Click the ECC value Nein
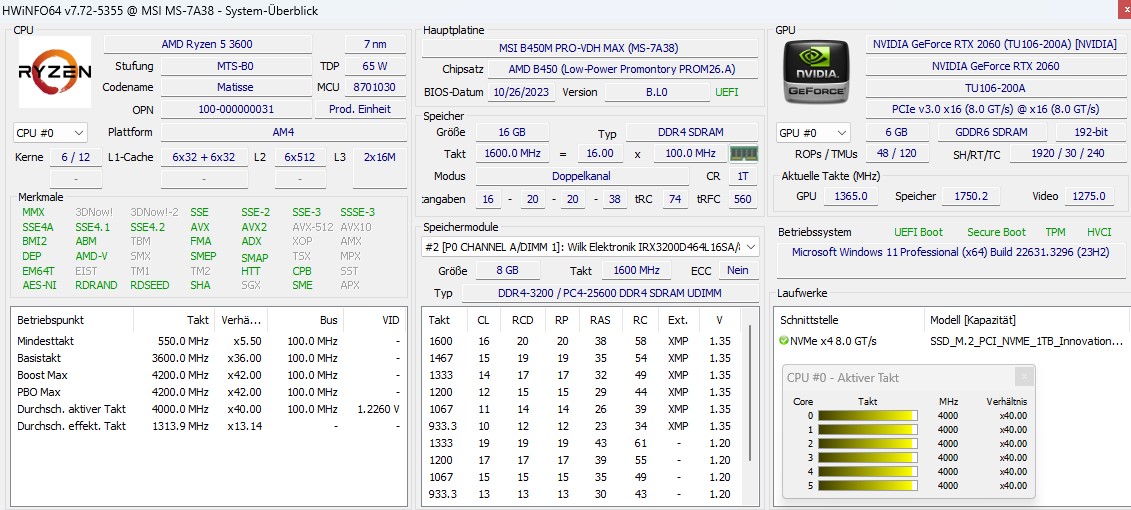This screenshot has width=1131, height=510. click(738, 271)
